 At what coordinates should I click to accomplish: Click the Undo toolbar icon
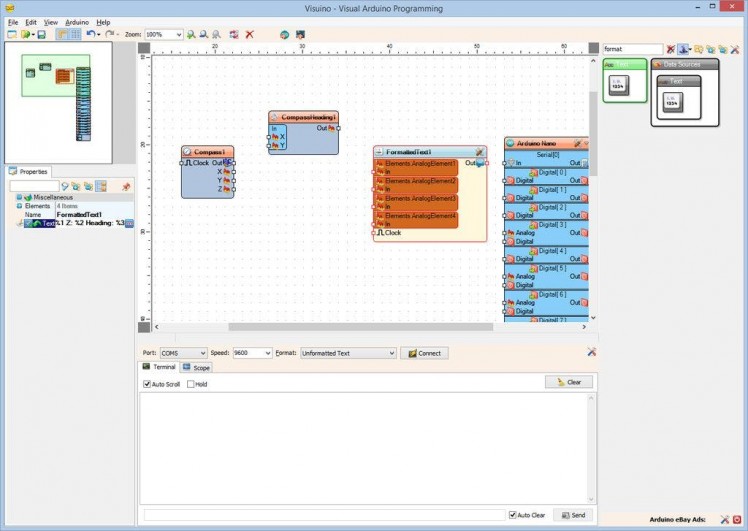91,34
